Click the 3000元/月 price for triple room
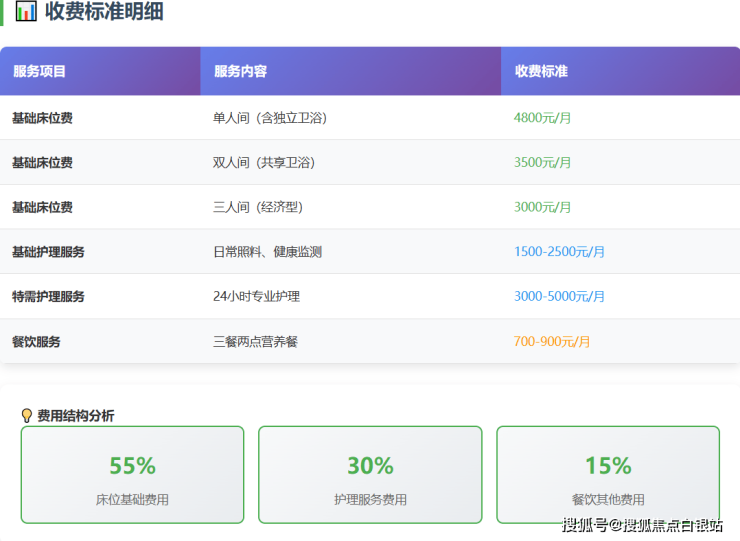 tap(542, 207)
